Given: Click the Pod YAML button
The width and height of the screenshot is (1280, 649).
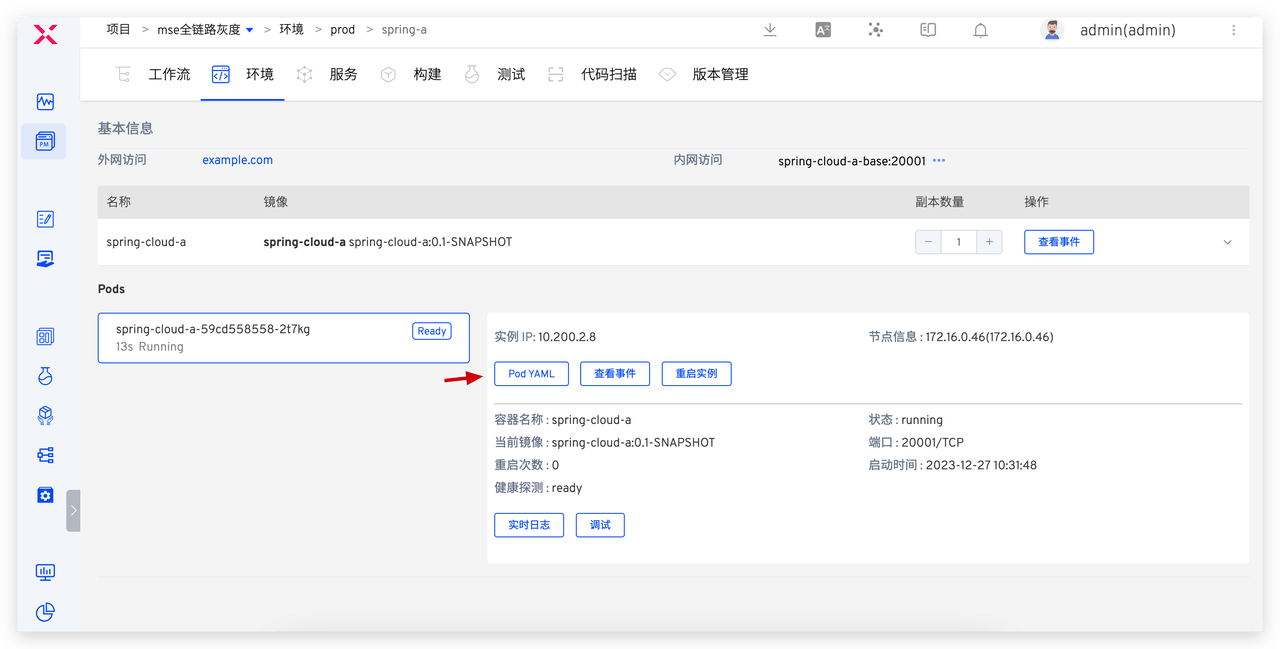Looking at the screenshot, I should click(531, 373).
